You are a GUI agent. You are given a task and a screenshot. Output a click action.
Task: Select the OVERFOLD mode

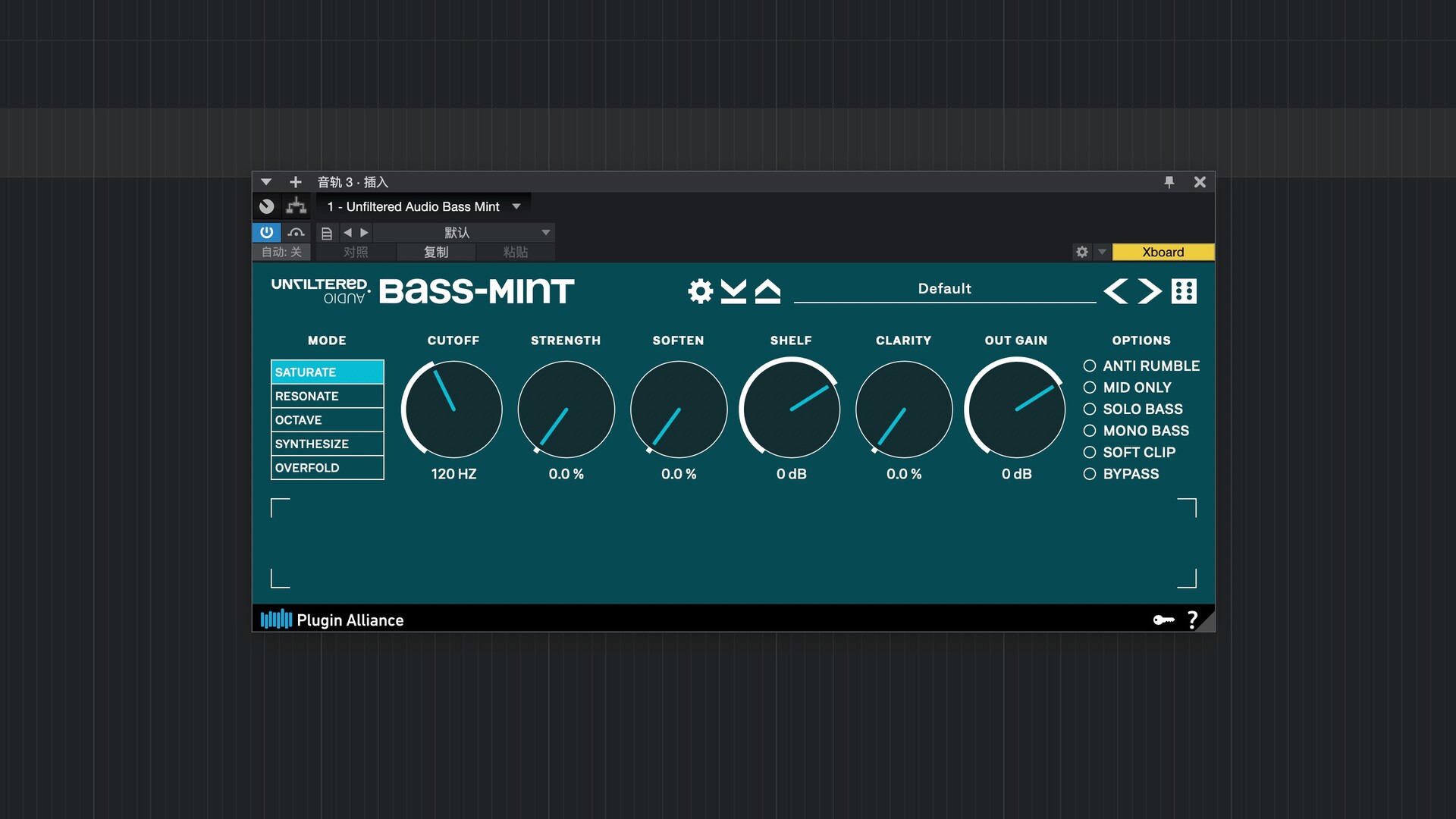[328, 468]
